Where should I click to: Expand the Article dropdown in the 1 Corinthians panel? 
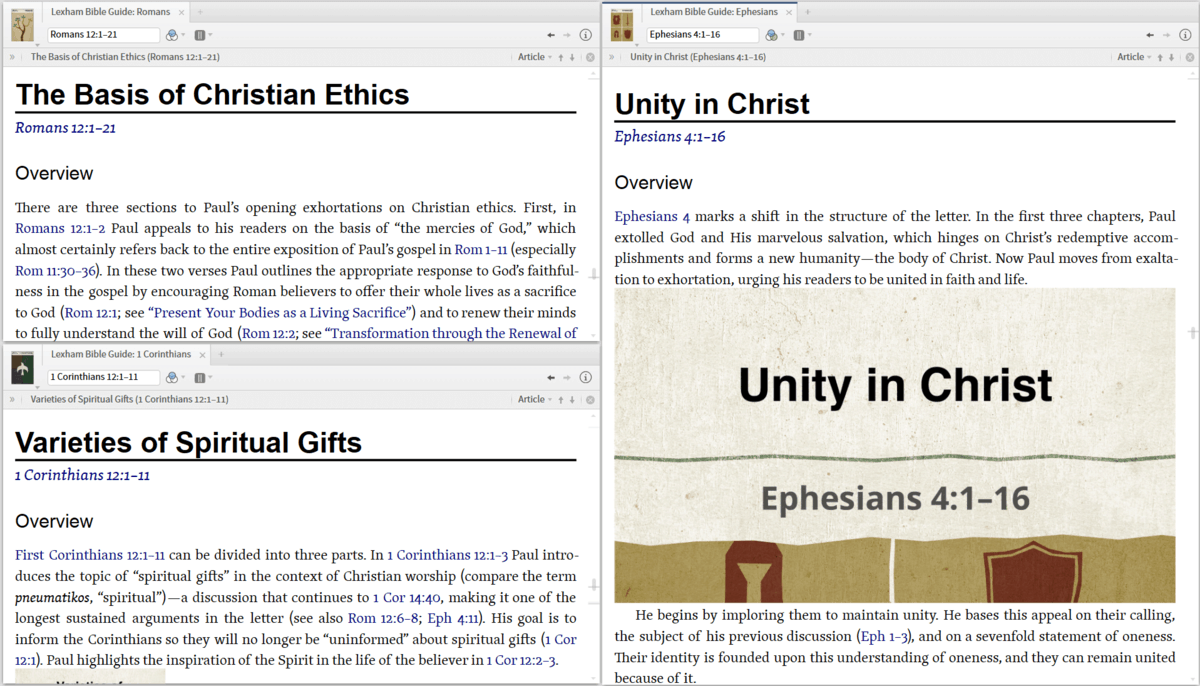[x=534, y=399]
